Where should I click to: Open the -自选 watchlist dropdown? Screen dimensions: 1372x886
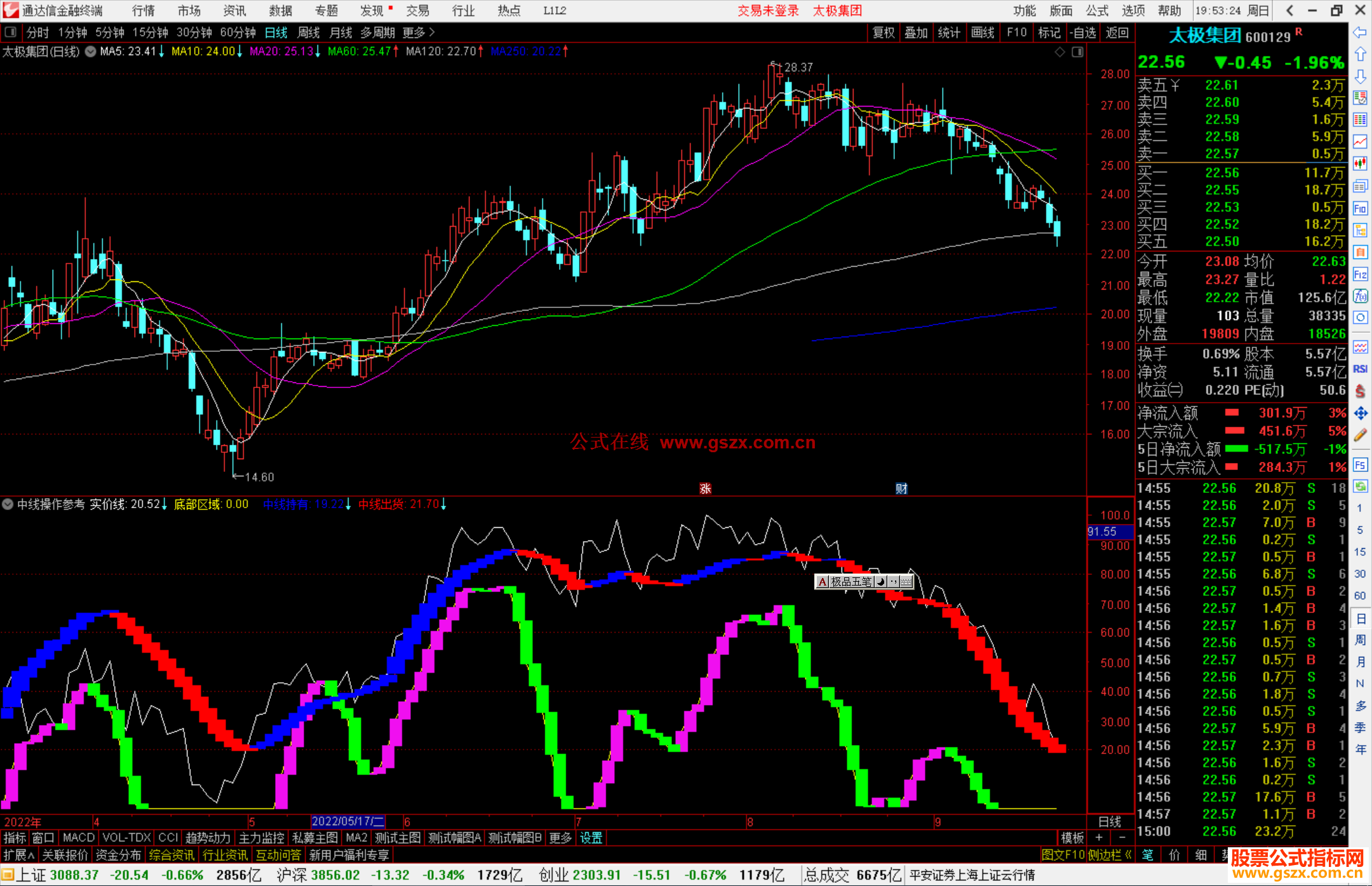click(x=1084, y=32)
